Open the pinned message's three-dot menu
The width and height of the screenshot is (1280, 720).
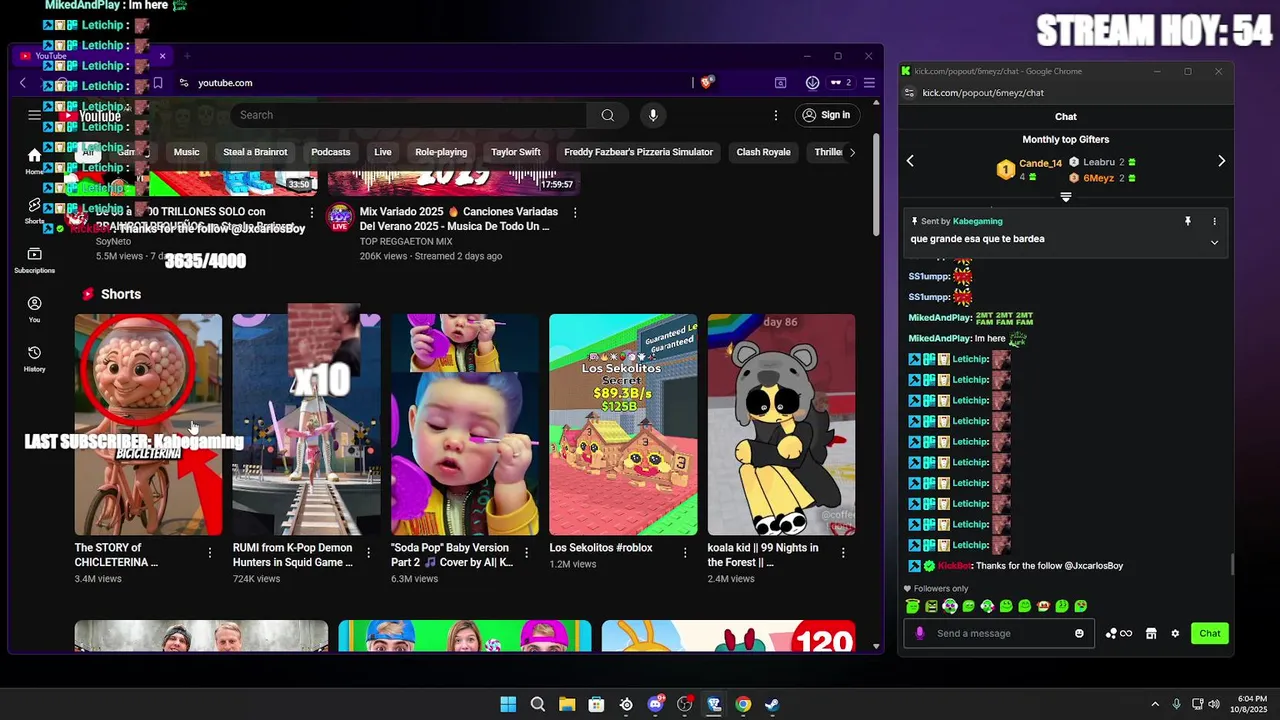tap(1215, 221)
